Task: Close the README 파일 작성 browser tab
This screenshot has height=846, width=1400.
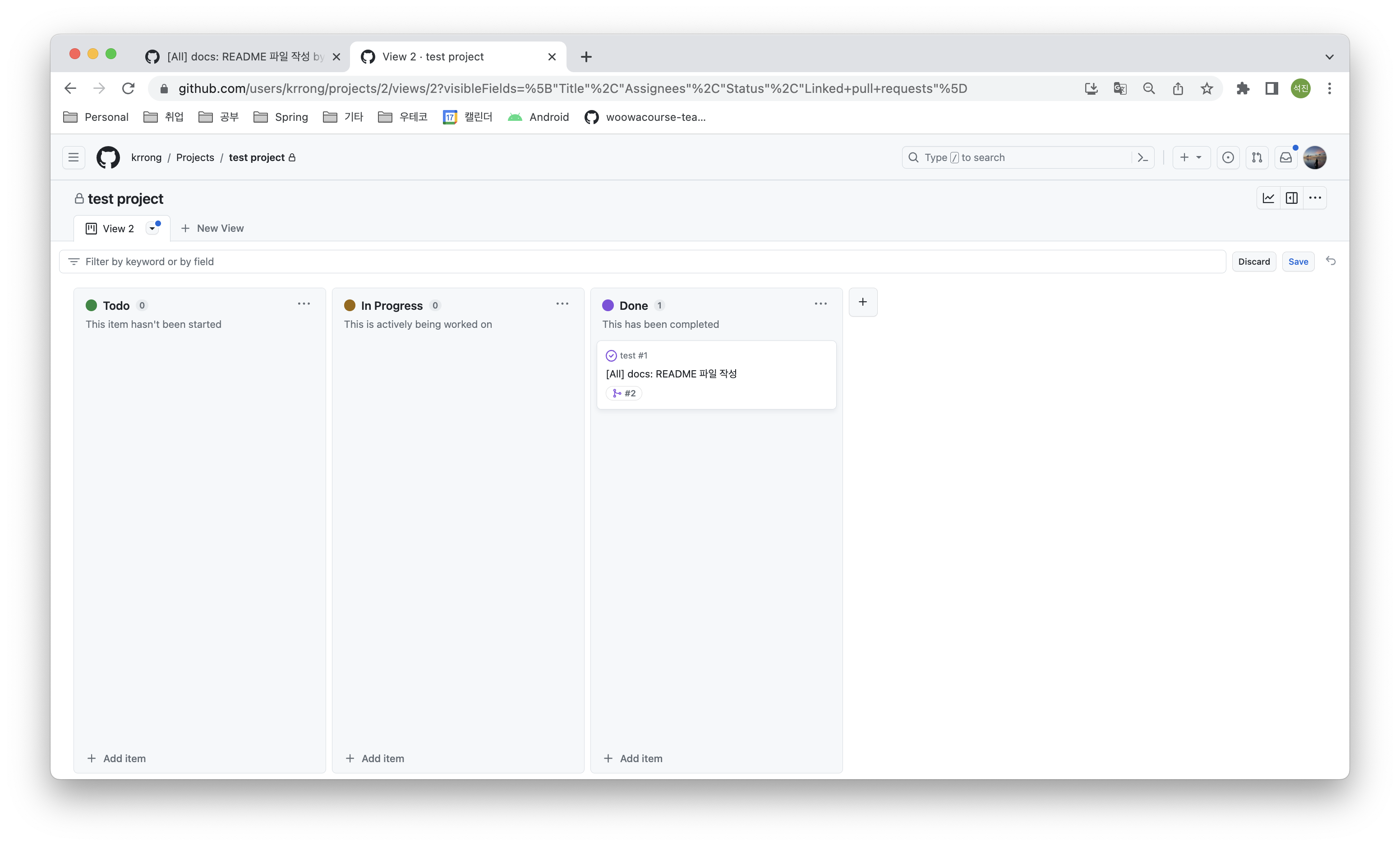Action: pos(336,57)
